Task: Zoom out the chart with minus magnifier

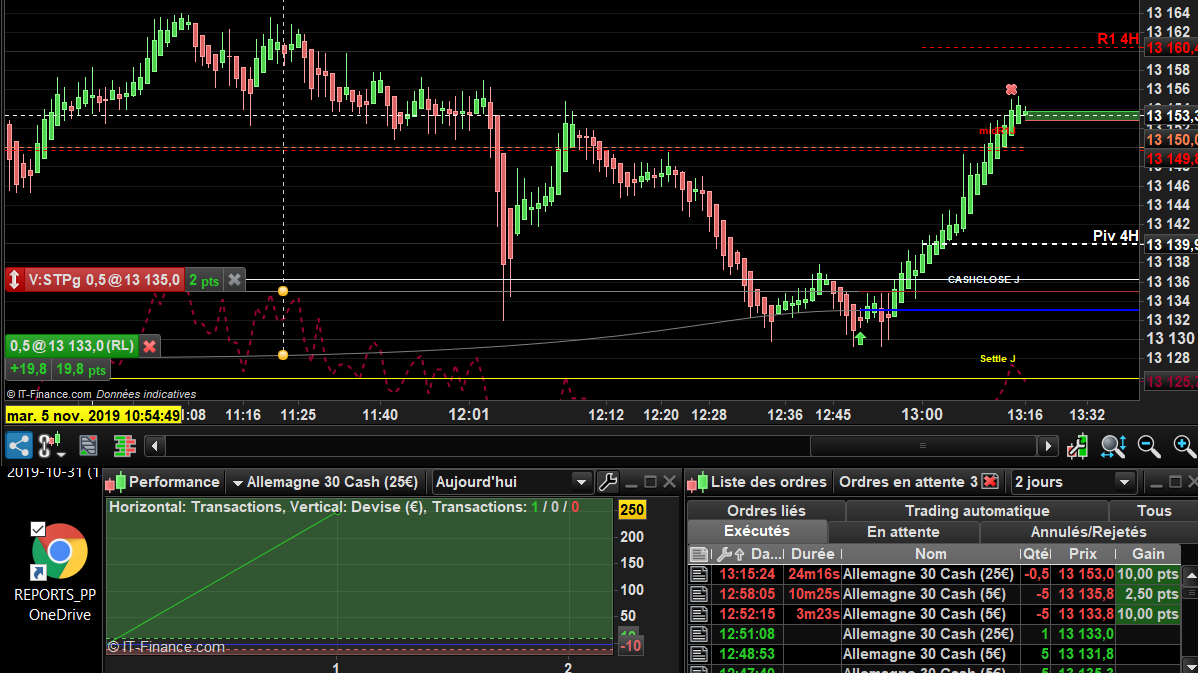Action: coord(1149,446)
